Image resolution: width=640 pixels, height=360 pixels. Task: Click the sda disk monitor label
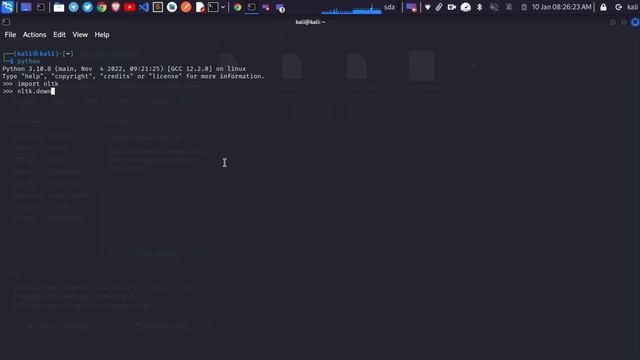pos(389,7)
